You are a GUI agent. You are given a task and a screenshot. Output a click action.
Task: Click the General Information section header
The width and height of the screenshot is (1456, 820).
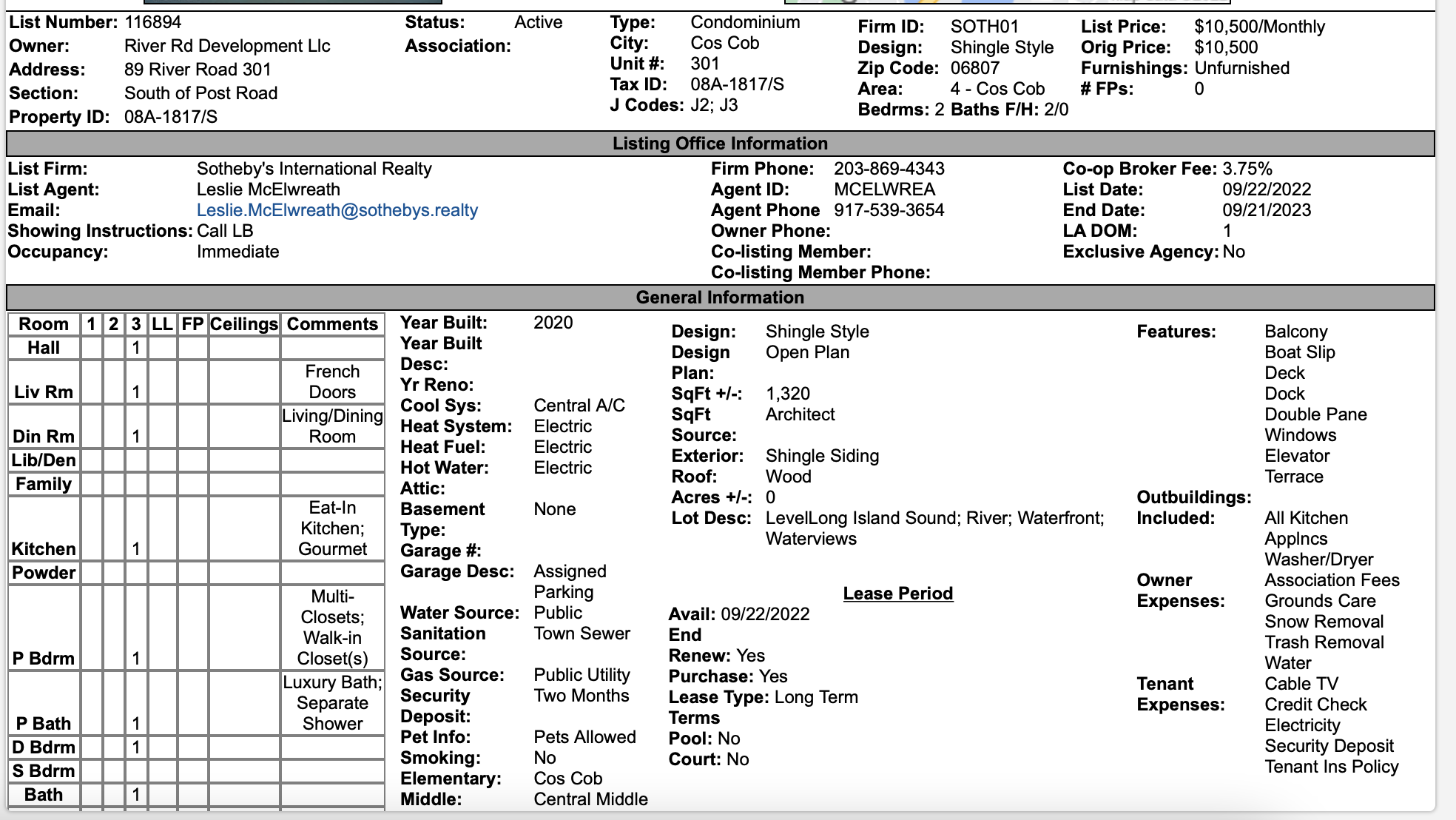(719, 298)
